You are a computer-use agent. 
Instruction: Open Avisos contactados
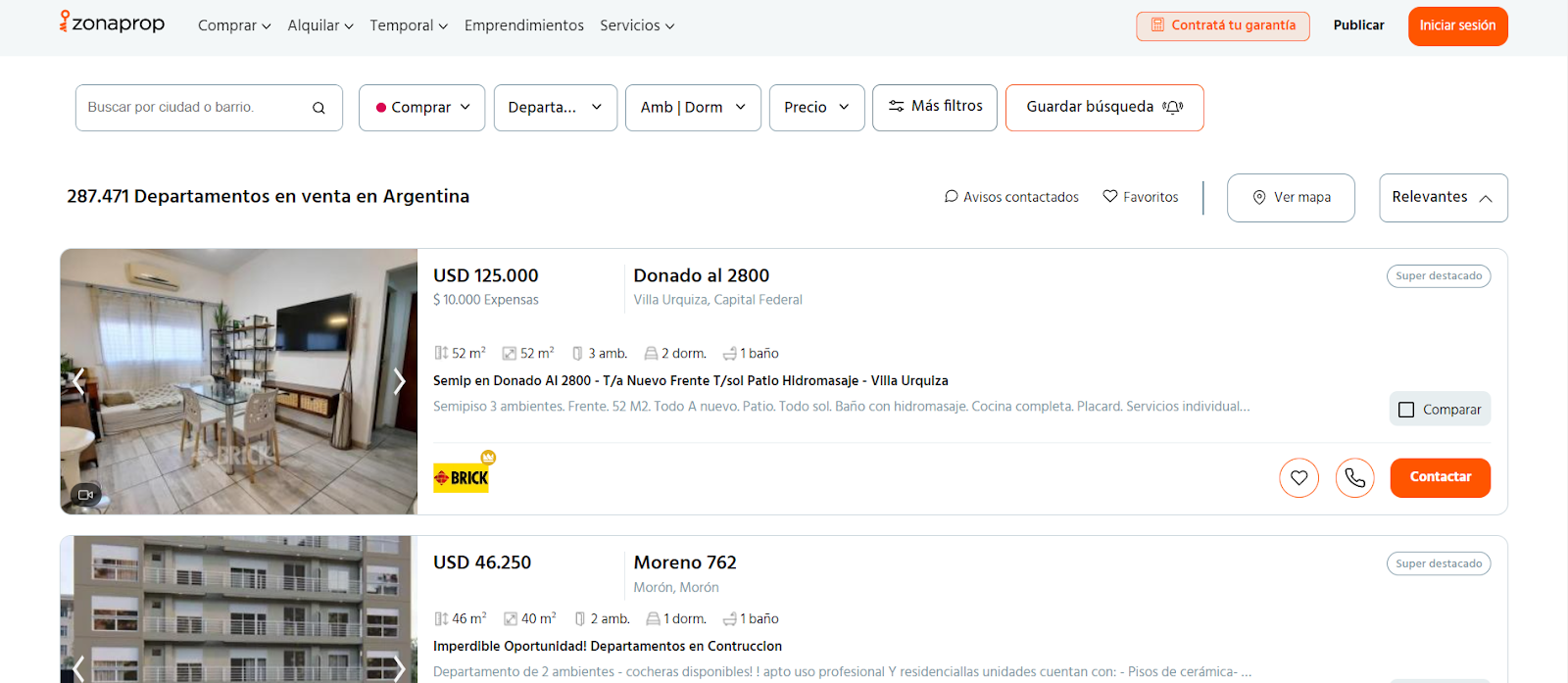[1011, 197]
